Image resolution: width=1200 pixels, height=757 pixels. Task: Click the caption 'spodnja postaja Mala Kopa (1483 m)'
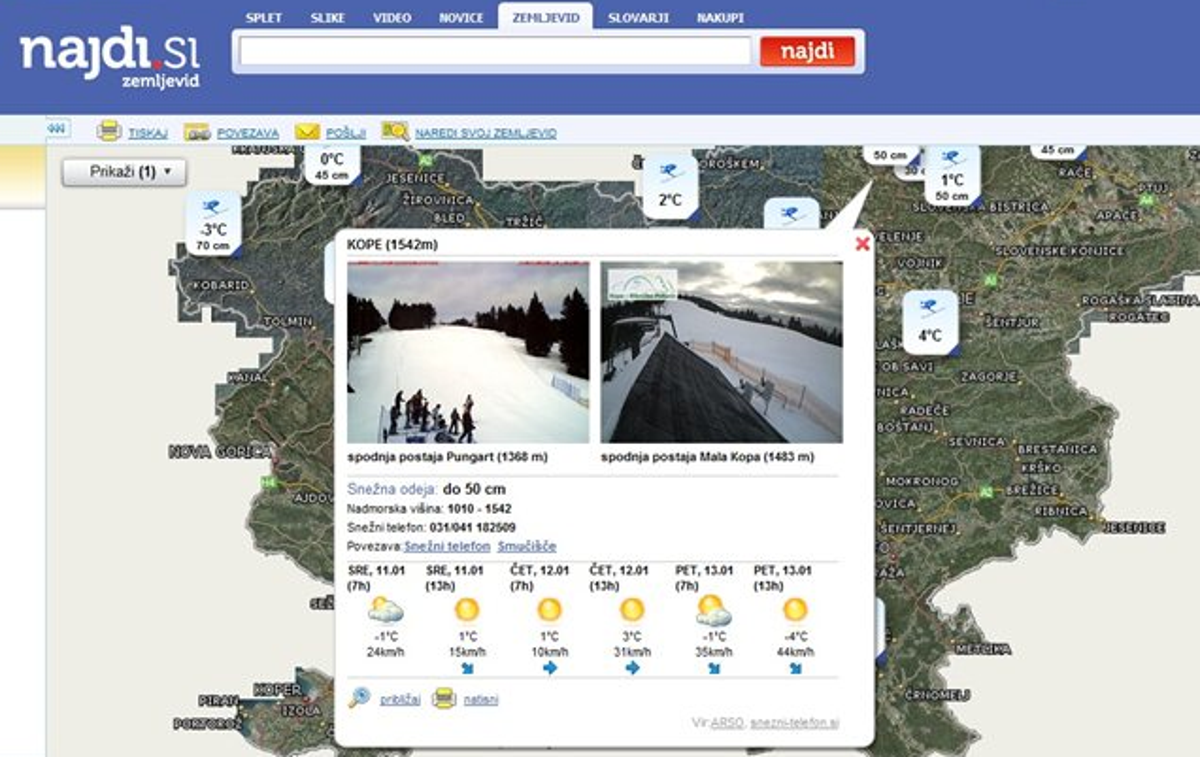tap(708, 457)
